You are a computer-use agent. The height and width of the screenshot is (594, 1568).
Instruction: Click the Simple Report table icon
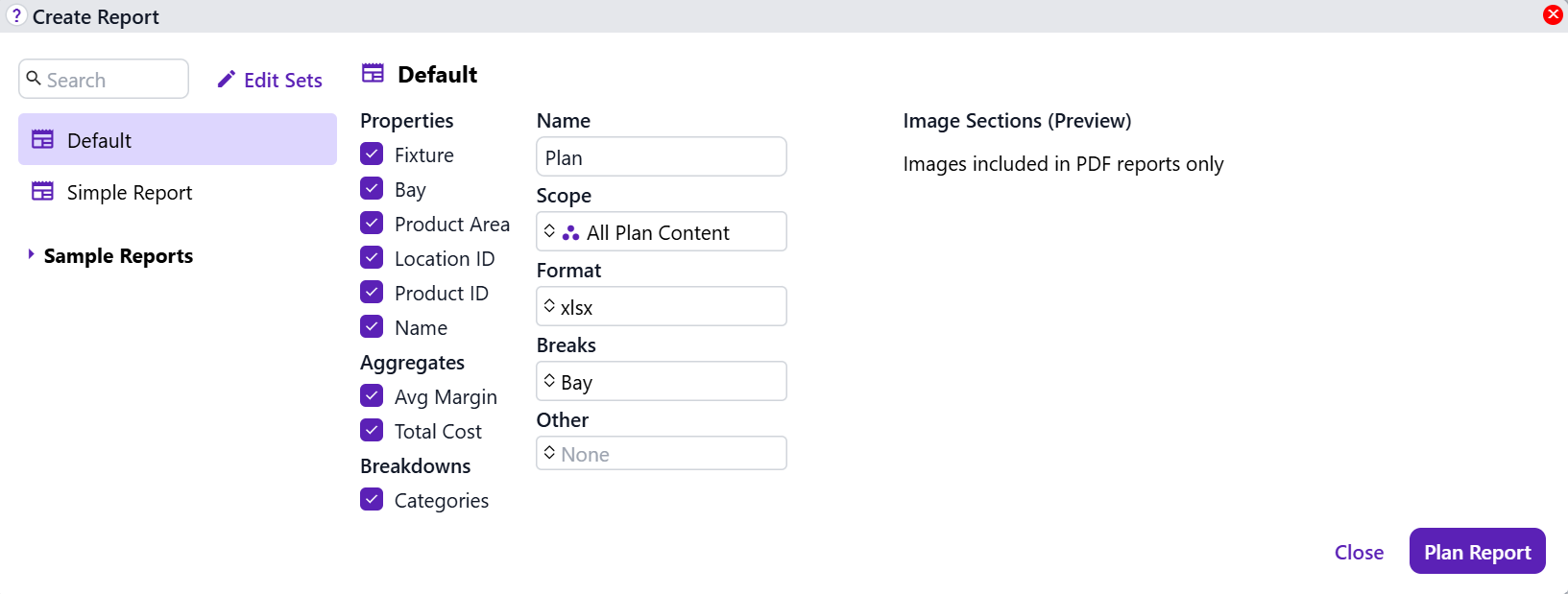[42, 192]
